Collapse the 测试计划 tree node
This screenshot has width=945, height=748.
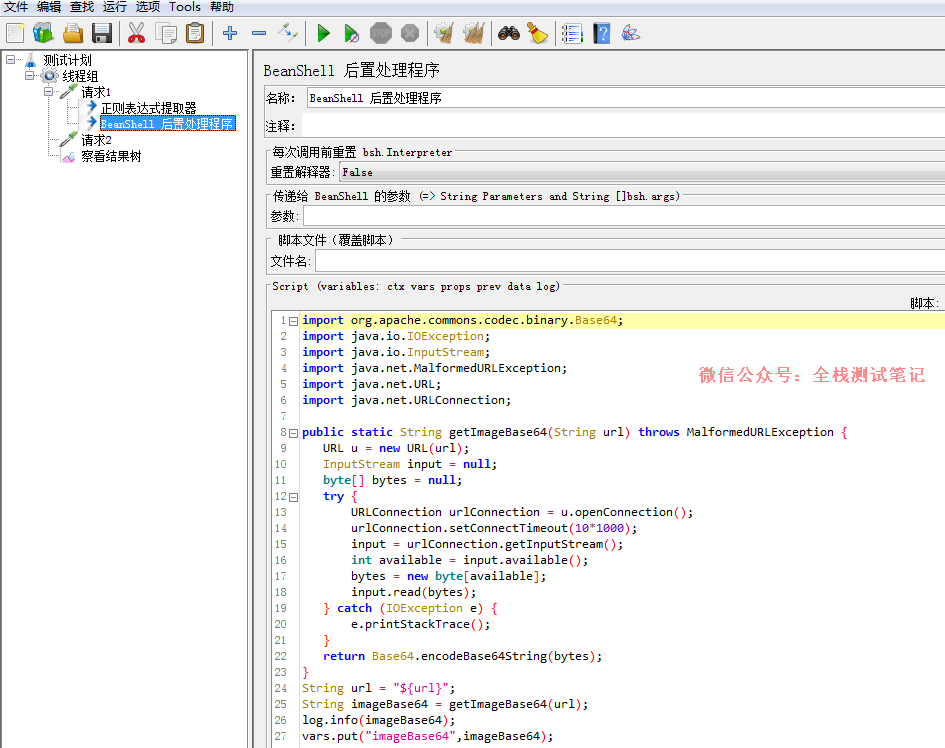[x=10, y=60]
